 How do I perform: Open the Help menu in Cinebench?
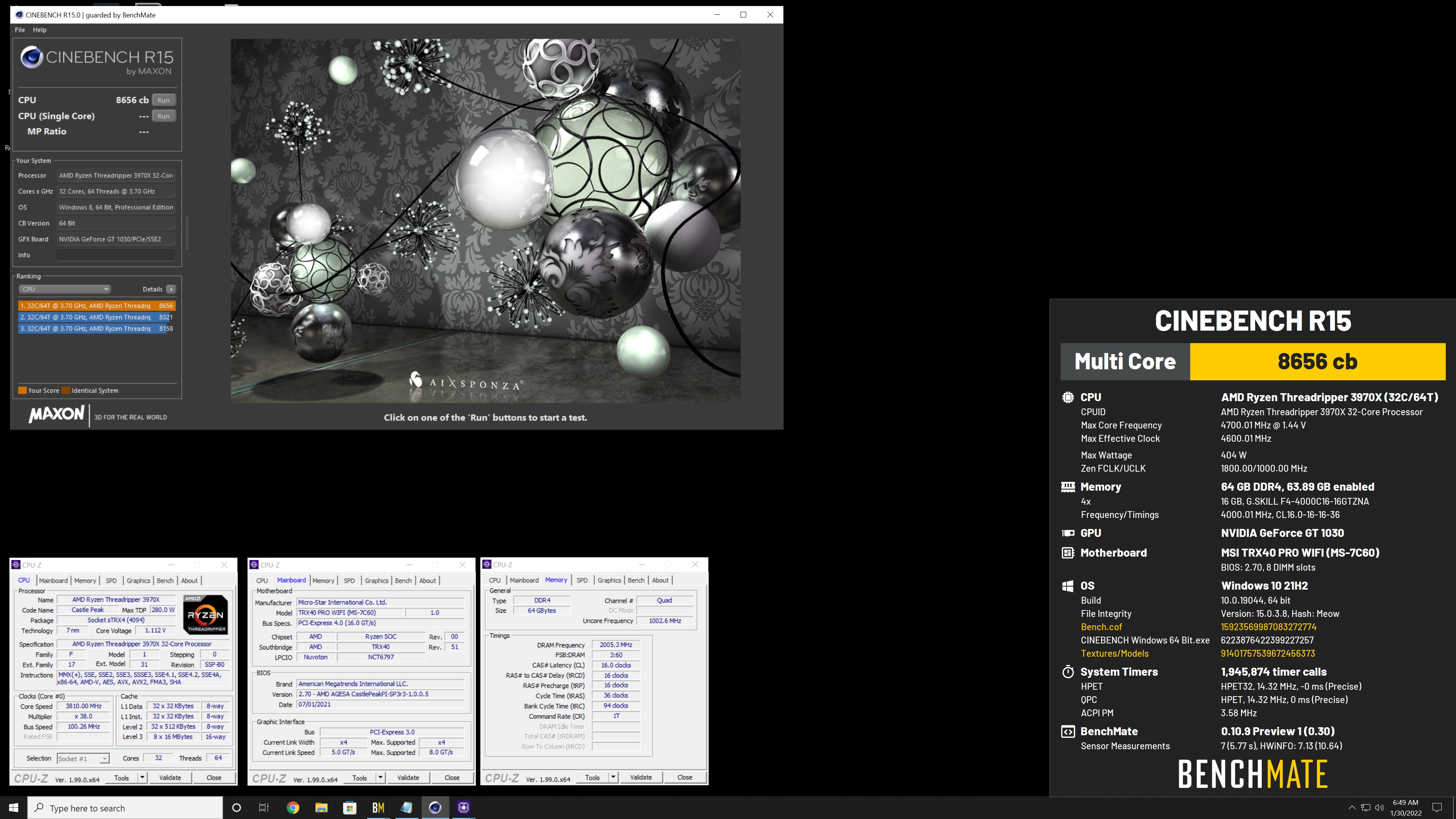click(39, 30)
